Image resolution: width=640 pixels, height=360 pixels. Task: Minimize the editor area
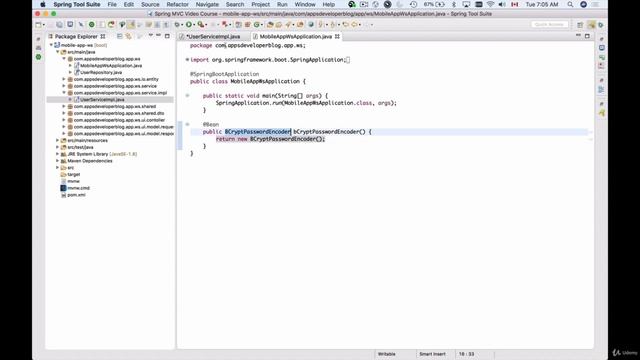578,36
